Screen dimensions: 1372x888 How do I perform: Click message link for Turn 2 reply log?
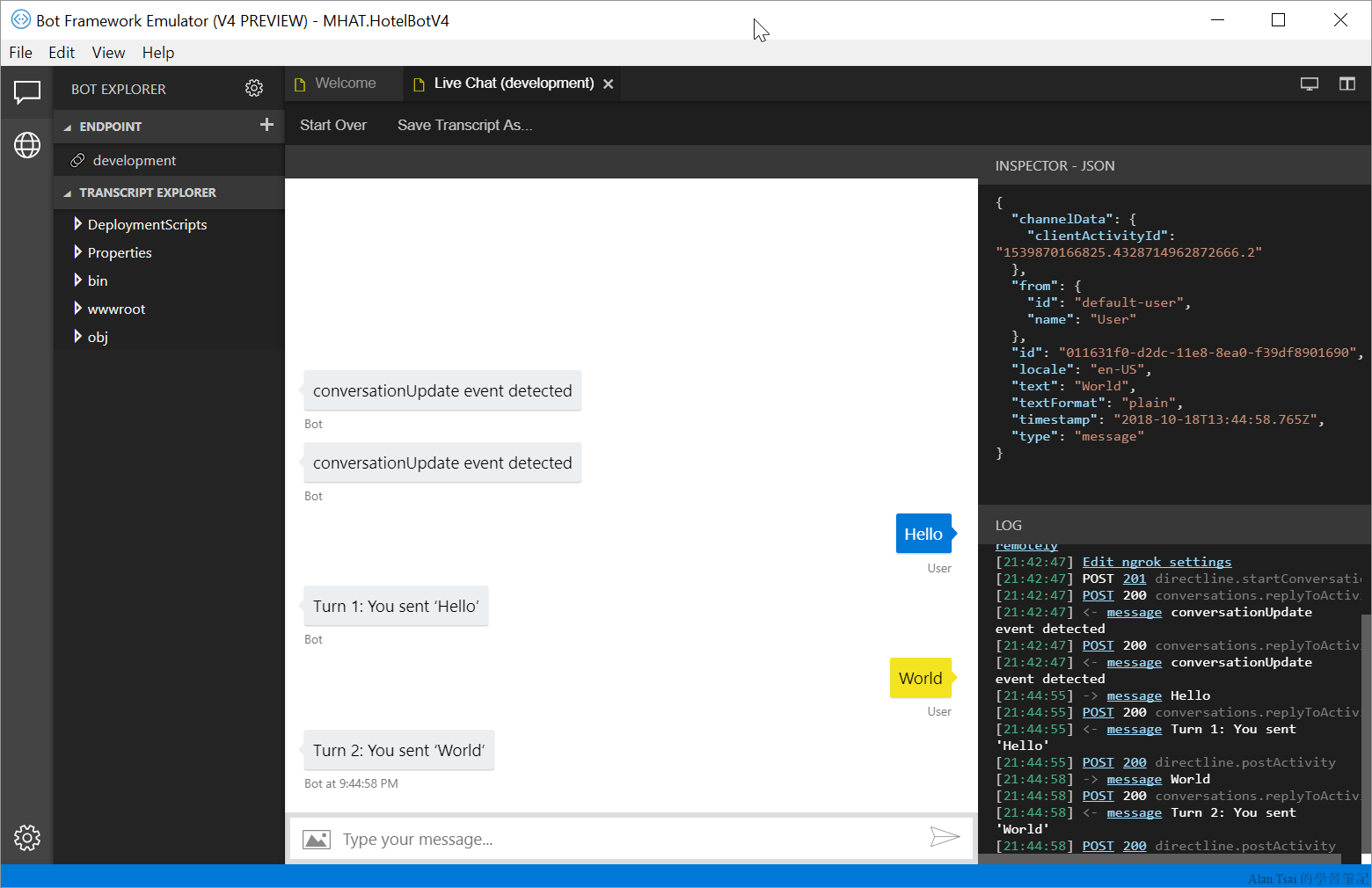tap(1134, 812)
